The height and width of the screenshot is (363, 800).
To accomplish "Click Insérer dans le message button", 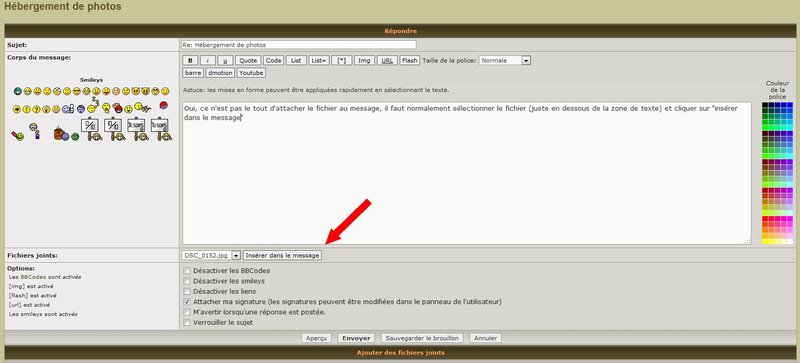I will [x=282, y=255].
